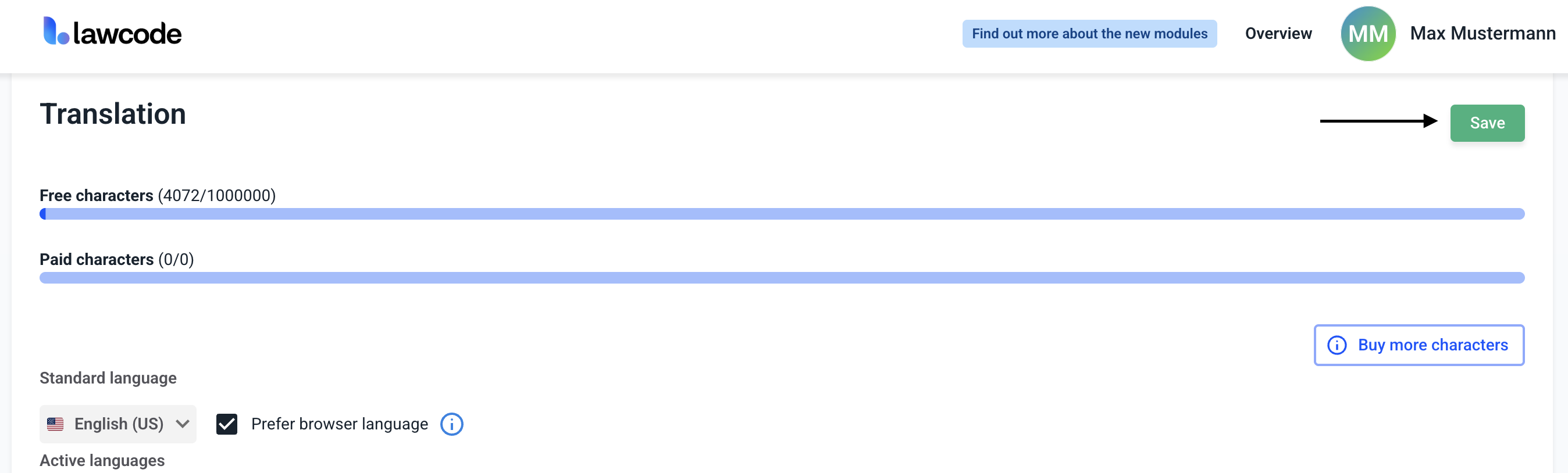Screen dimensions: 1568x473
Task: Open the English (US) standard language dropdown
Action: coord(118,424)
